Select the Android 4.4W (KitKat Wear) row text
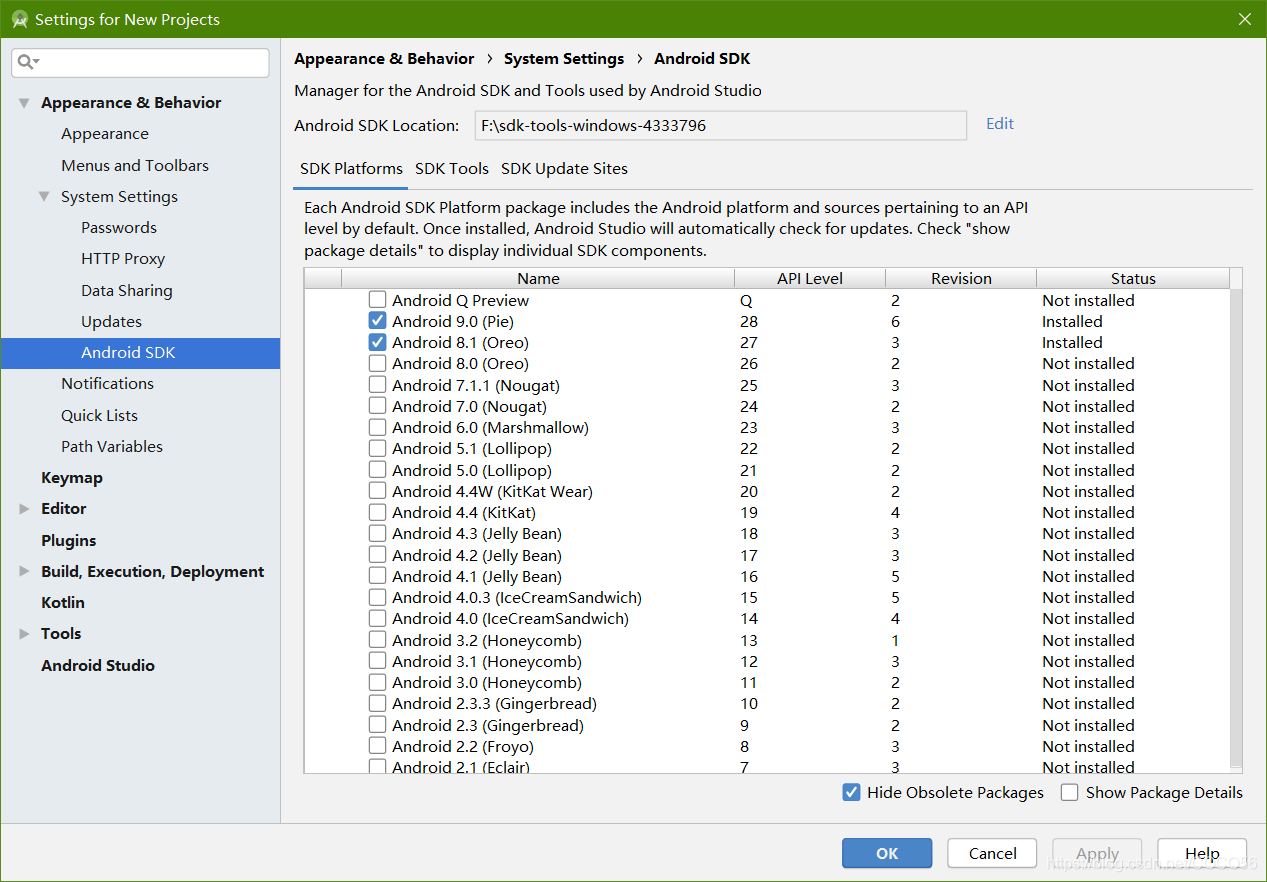This screenshot has width=1267, height=882. point(492,491)
